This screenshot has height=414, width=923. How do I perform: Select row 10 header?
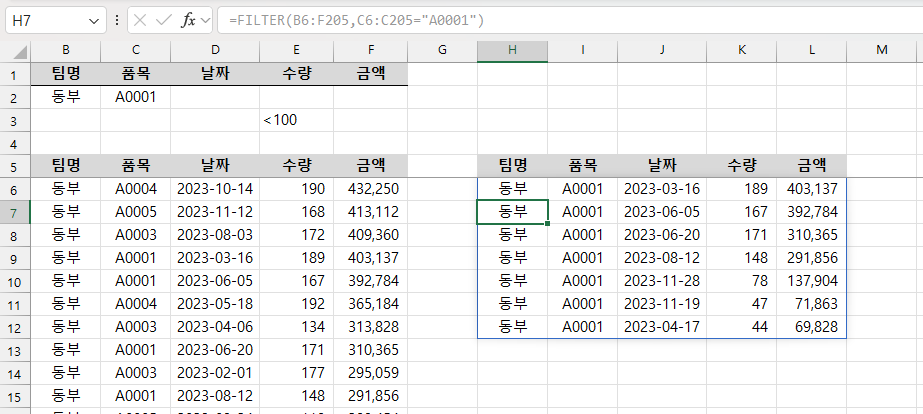click(15, 281)
